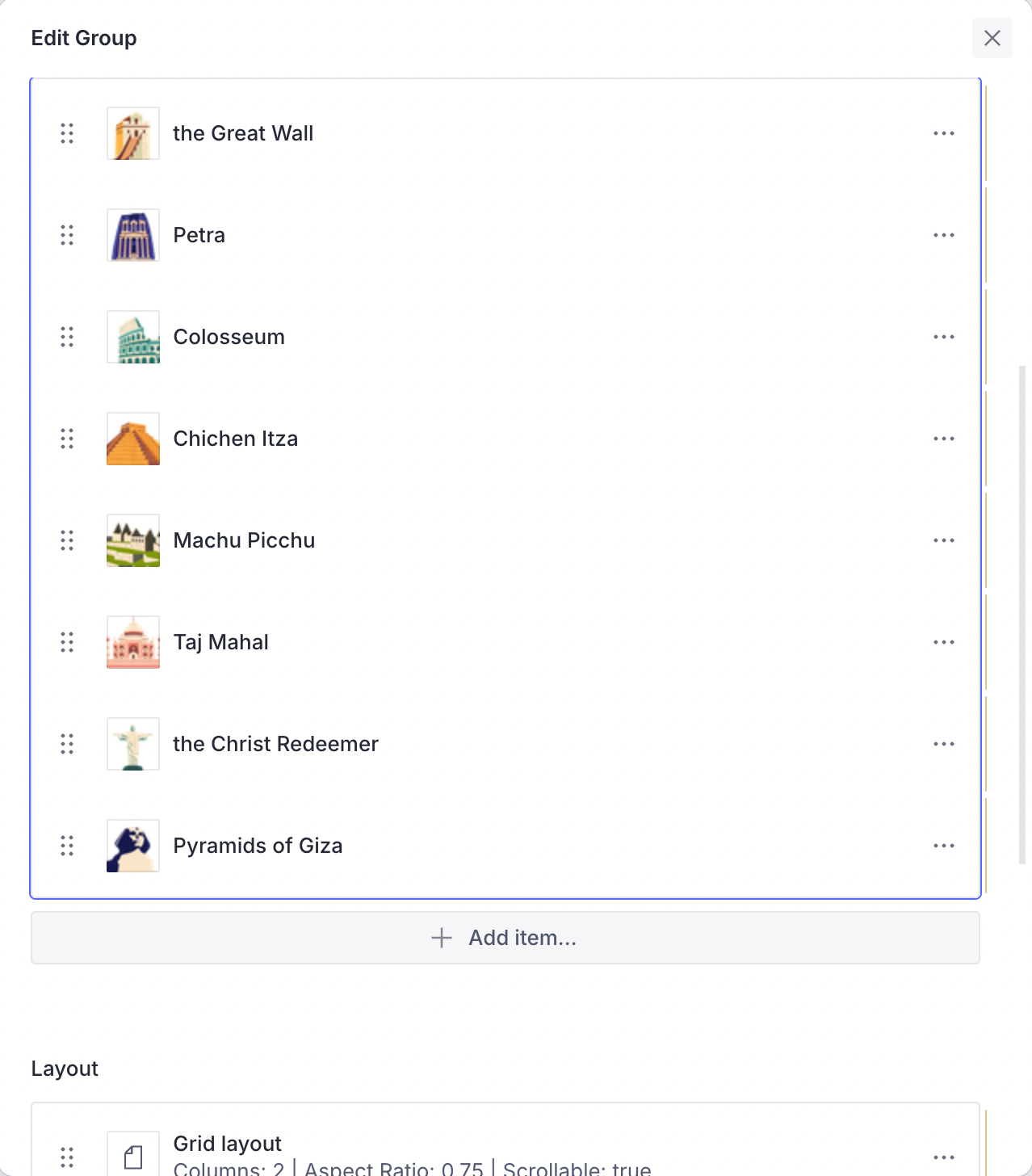Viewport: 1032px width, 1176px height.
Task: Close the Edit Group dialog
Action: 992,38
